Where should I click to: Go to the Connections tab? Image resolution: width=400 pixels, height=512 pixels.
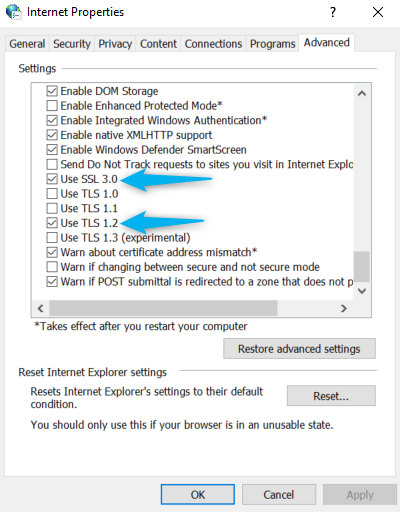(x=213, y=44)
